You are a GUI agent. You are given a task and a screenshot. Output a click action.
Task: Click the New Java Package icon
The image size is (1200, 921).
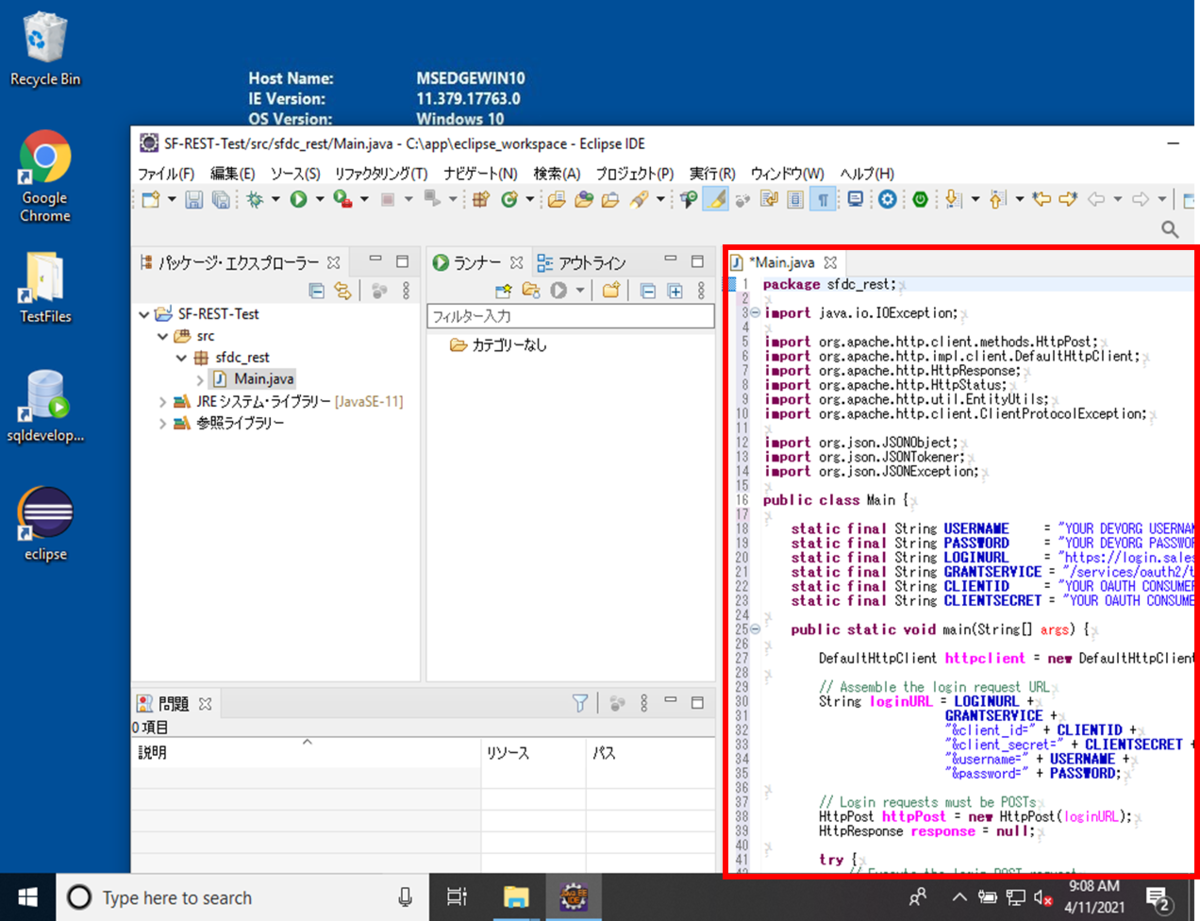481,200
